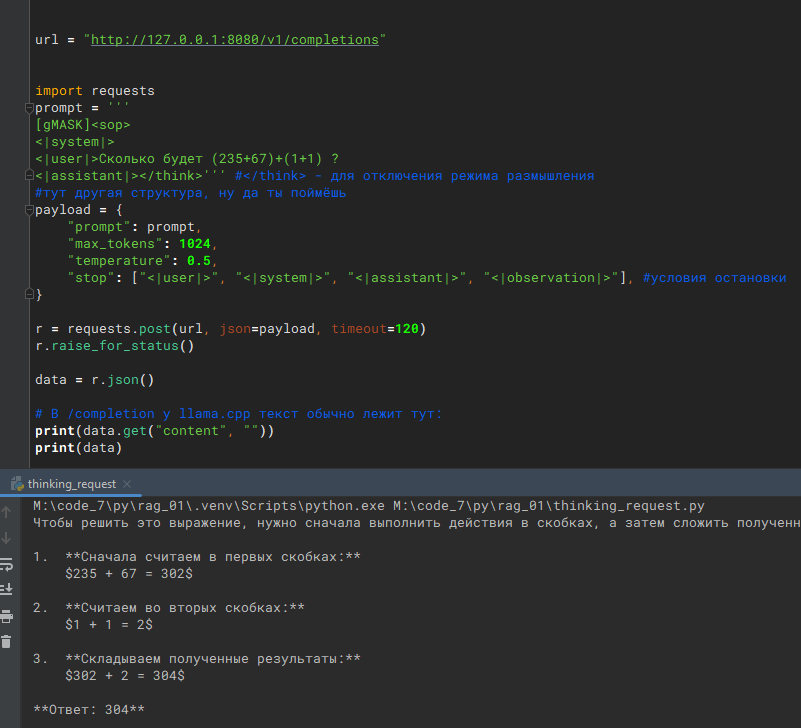Click the up arrow in Run panel
Image resolution: width=801 pixels, height=728 pixels.
6,513
